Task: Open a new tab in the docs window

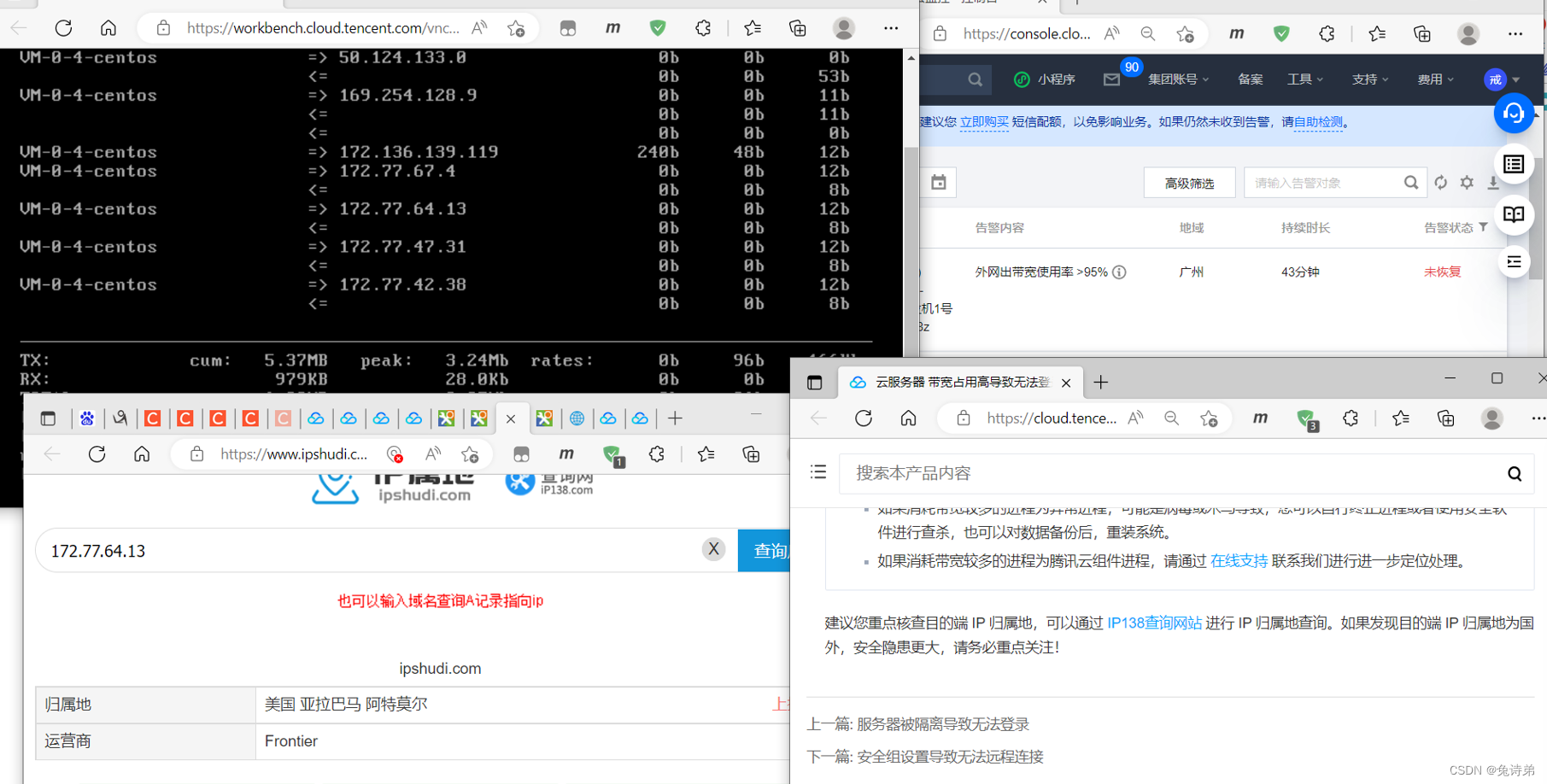Action: [1101, 383]
